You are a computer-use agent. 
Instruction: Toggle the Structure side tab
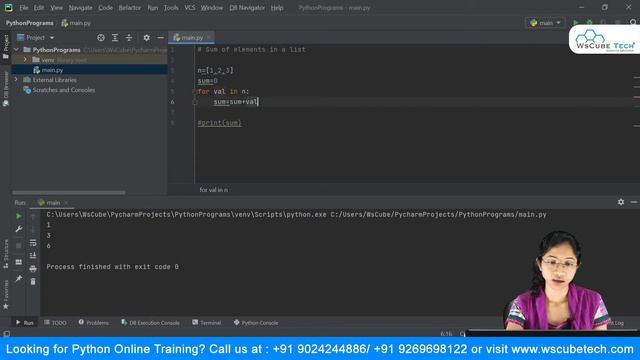point(6,253)
